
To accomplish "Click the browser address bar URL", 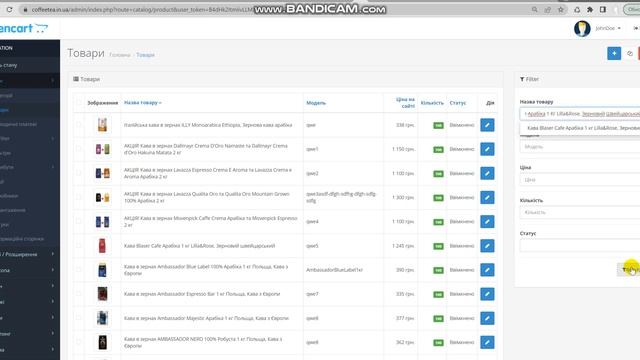I will [x=143, y=9].
